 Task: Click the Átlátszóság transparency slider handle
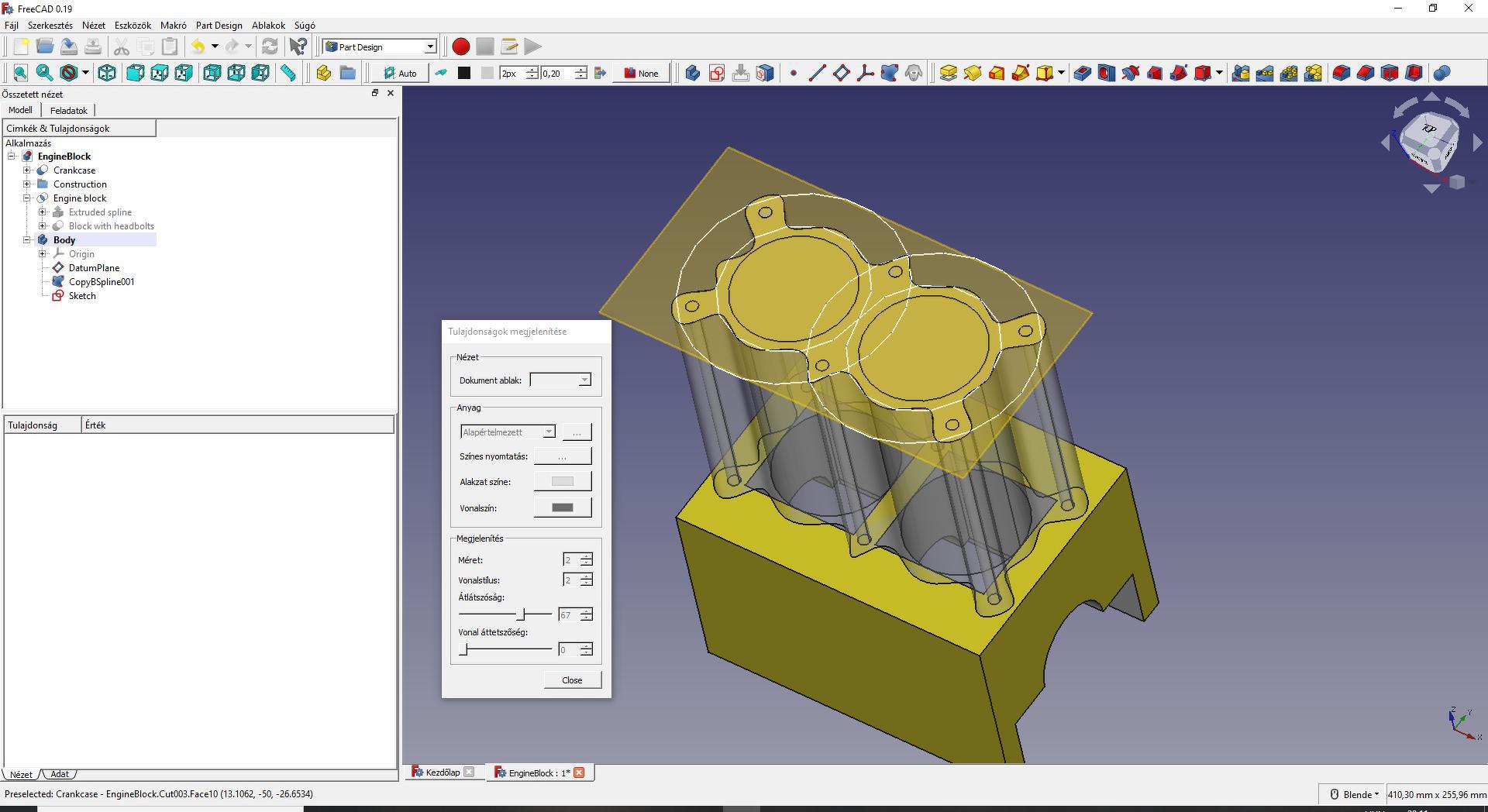click(522, 614)
